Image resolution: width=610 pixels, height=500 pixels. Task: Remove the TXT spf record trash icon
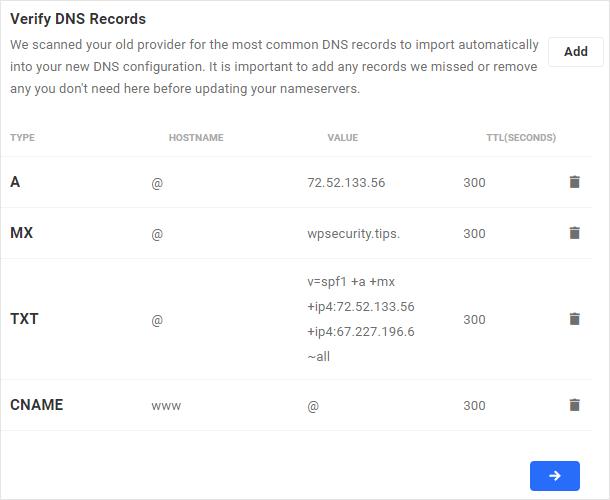pos(575,319)
